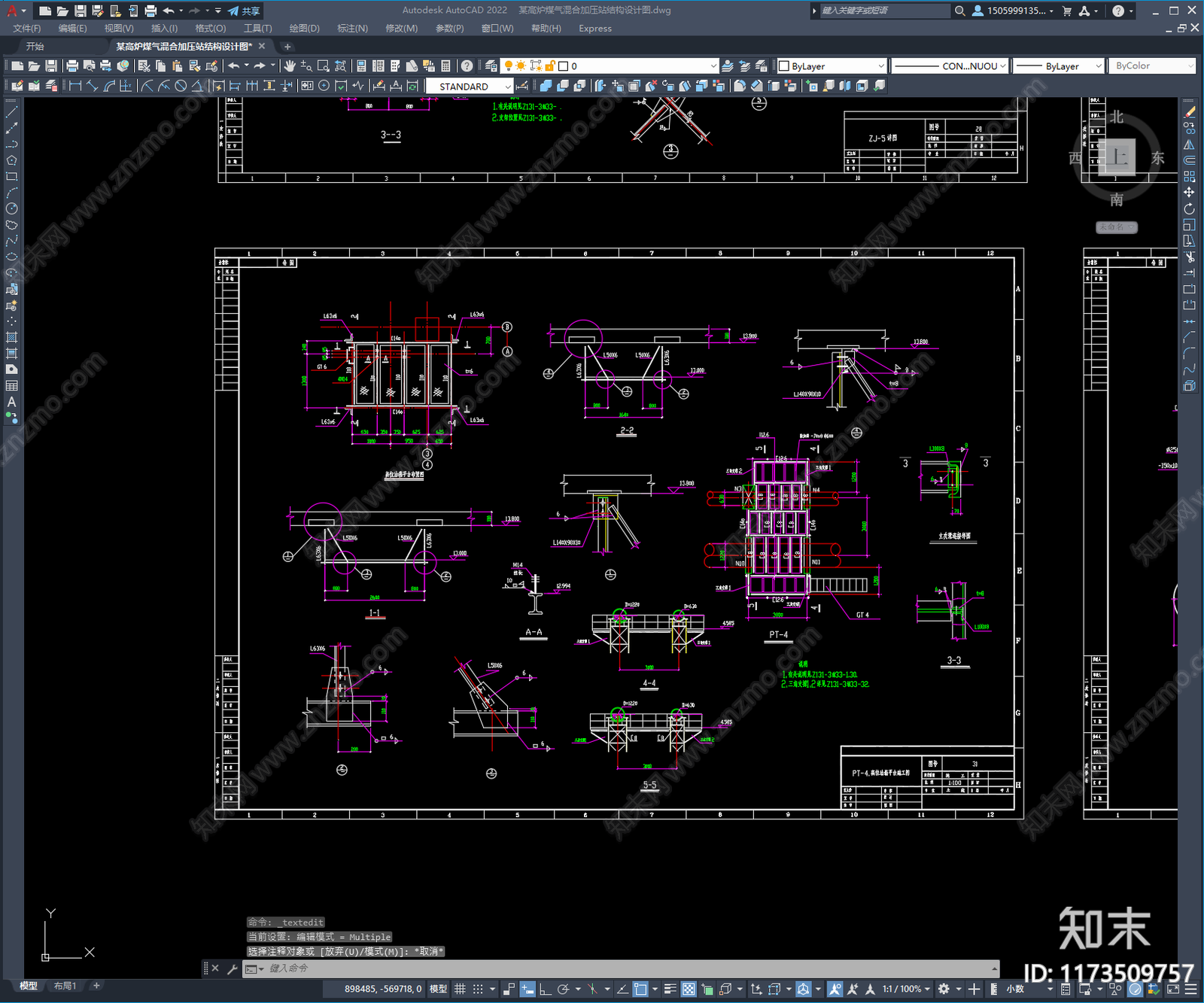The height and width of the screenshot is (1003, 1204).
Task: Click the 共享 share button
Action: (x=245, y=11)
